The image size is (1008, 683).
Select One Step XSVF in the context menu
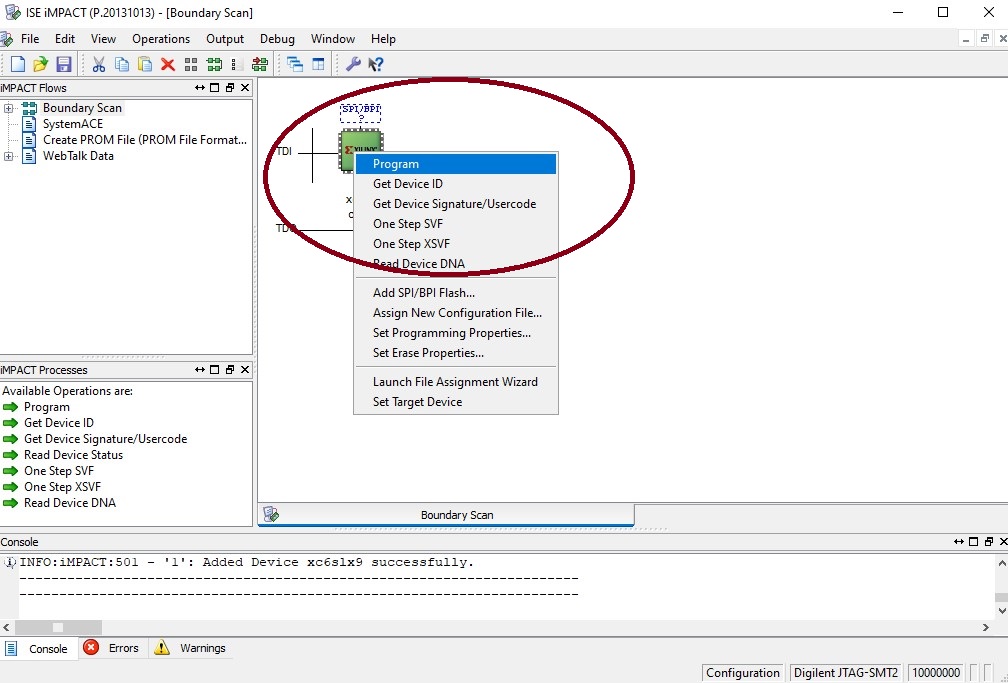[x=456, y=244]
